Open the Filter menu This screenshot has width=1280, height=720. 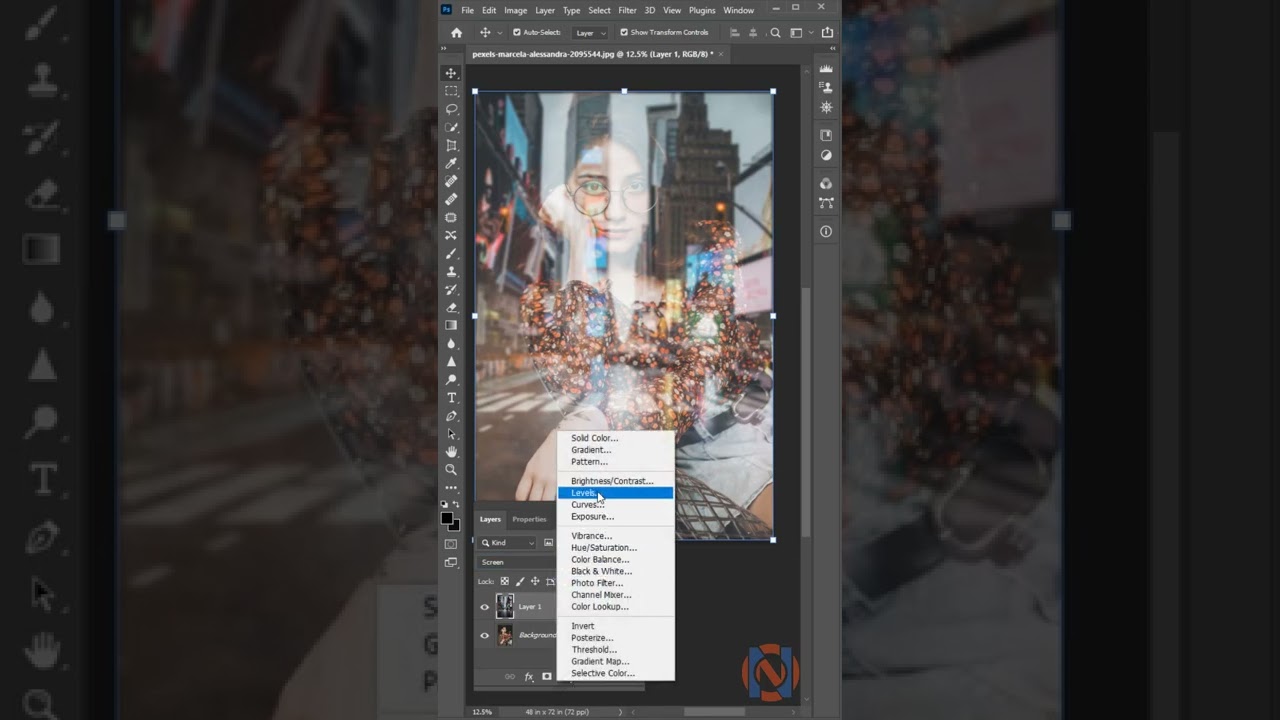tap(627, 10)
